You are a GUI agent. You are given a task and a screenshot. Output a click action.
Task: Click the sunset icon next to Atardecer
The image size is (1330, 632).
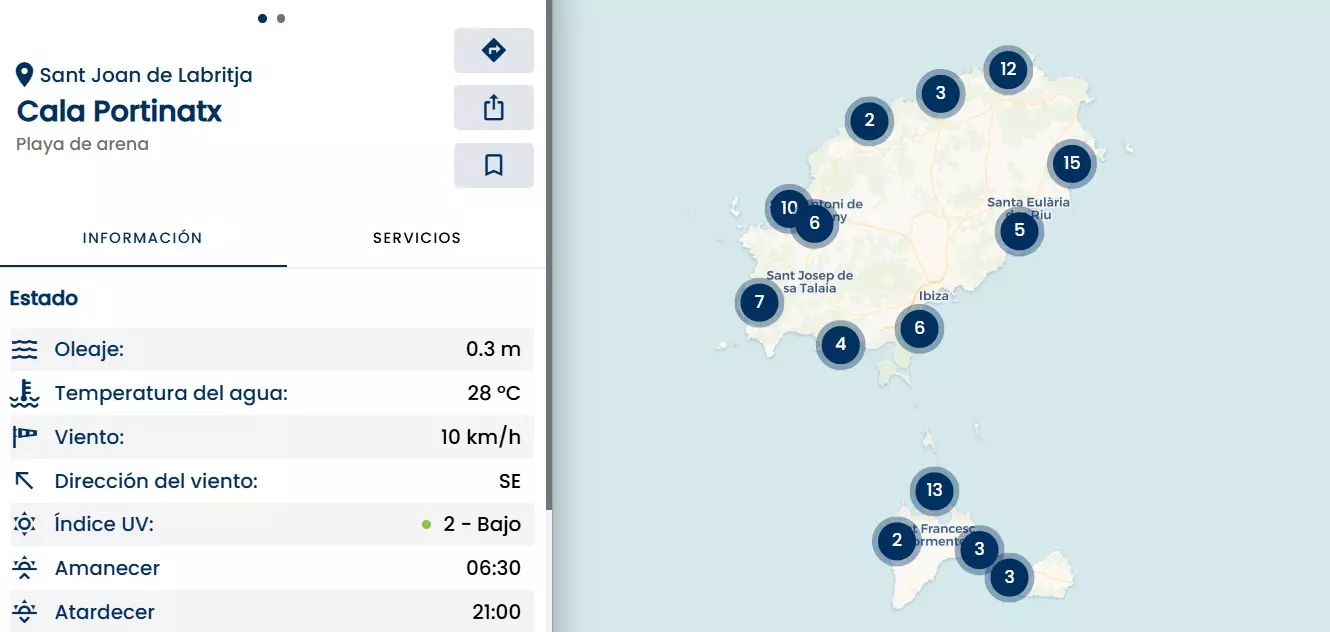pos(25,612)
